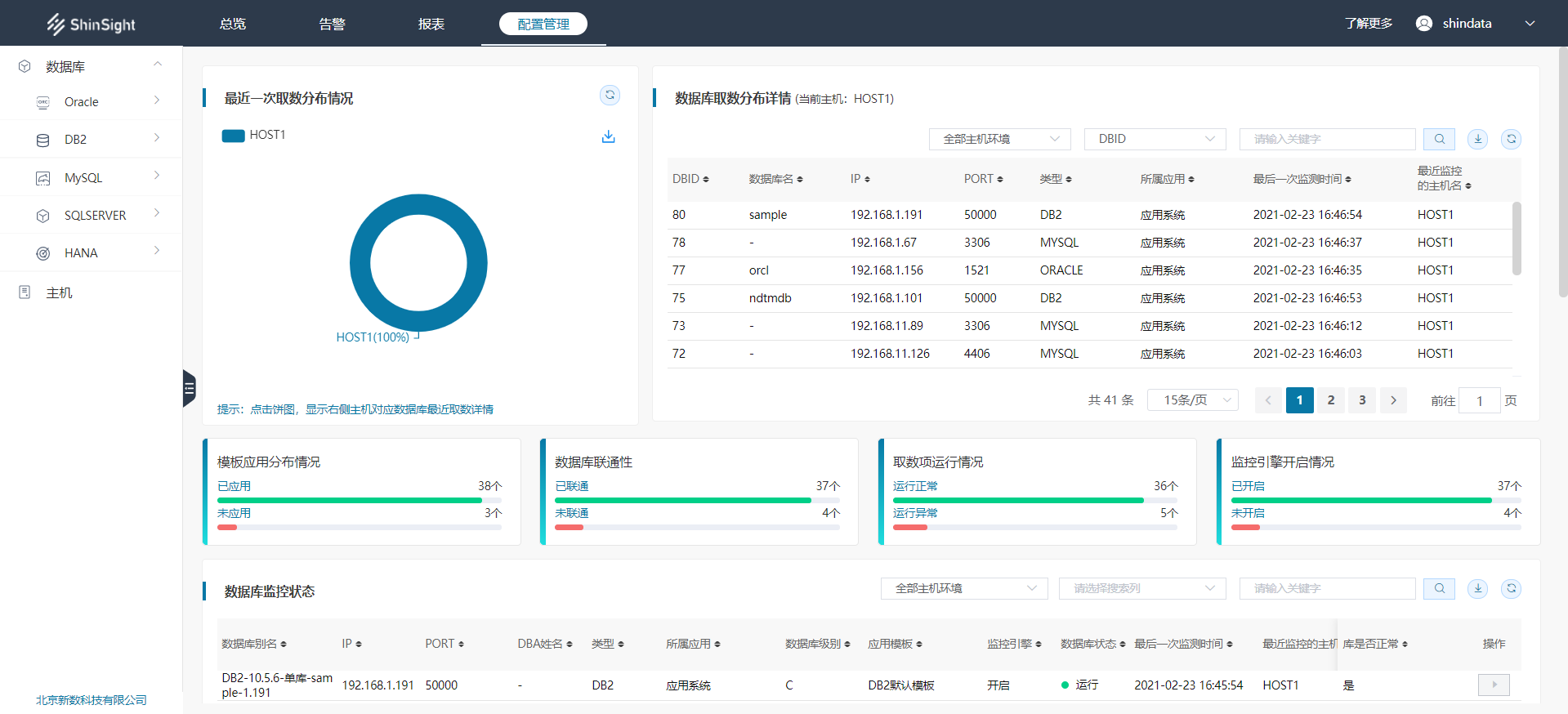Viewport: 1568px width, 714px height.
Task: Open the 15条/页 page size dropdown
Action: click(x=1192, y=400)
